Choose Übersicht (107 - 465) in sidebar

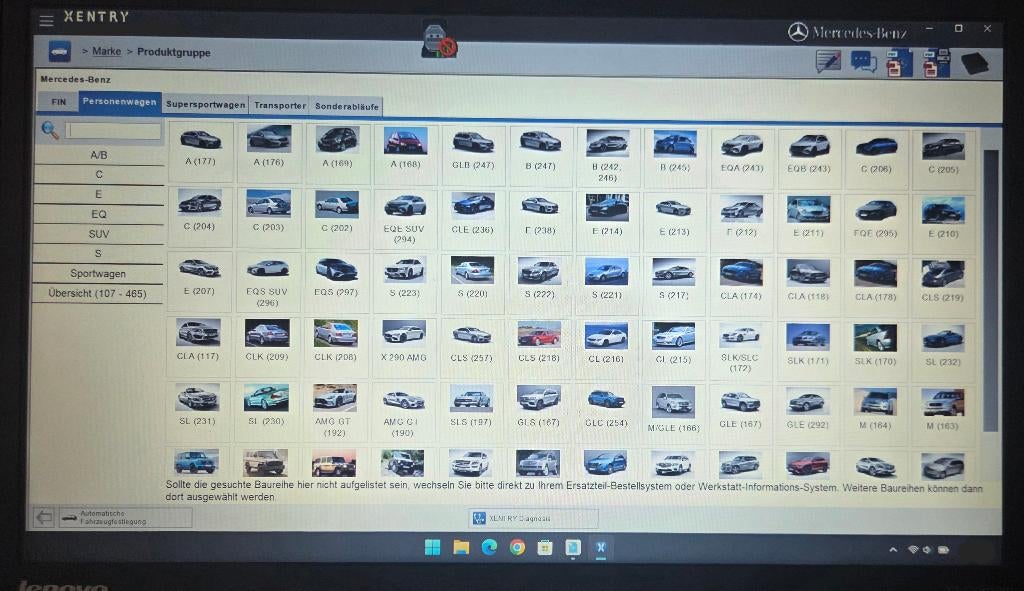98,293
